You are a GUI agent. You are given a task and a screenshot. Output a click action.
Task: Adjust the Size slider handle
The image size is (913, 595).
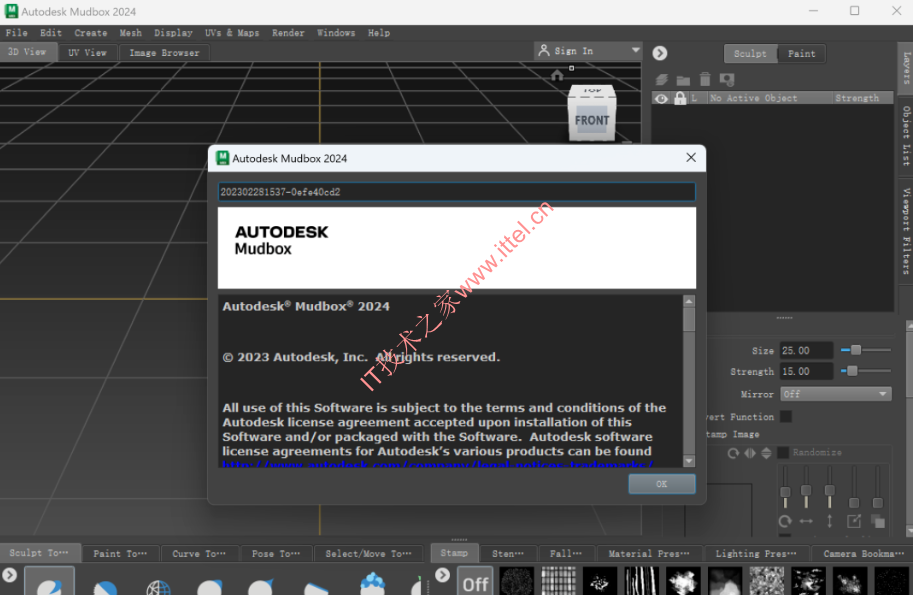[x=855, y=350]
